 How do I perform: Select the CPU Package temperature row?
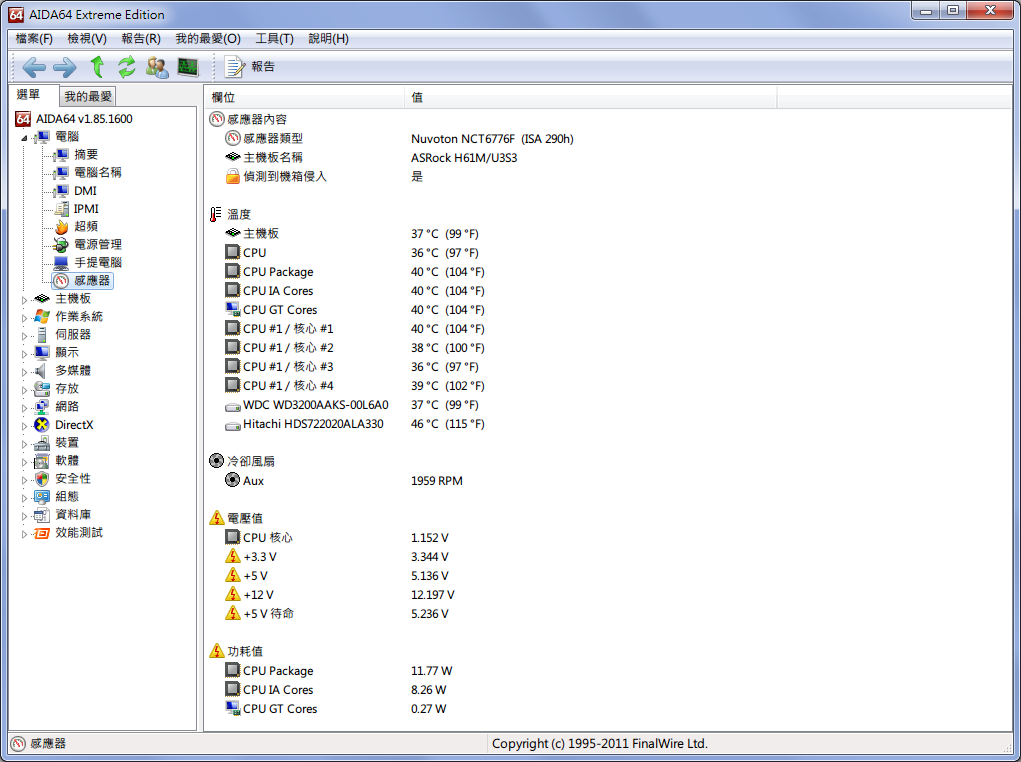(354, 272)
